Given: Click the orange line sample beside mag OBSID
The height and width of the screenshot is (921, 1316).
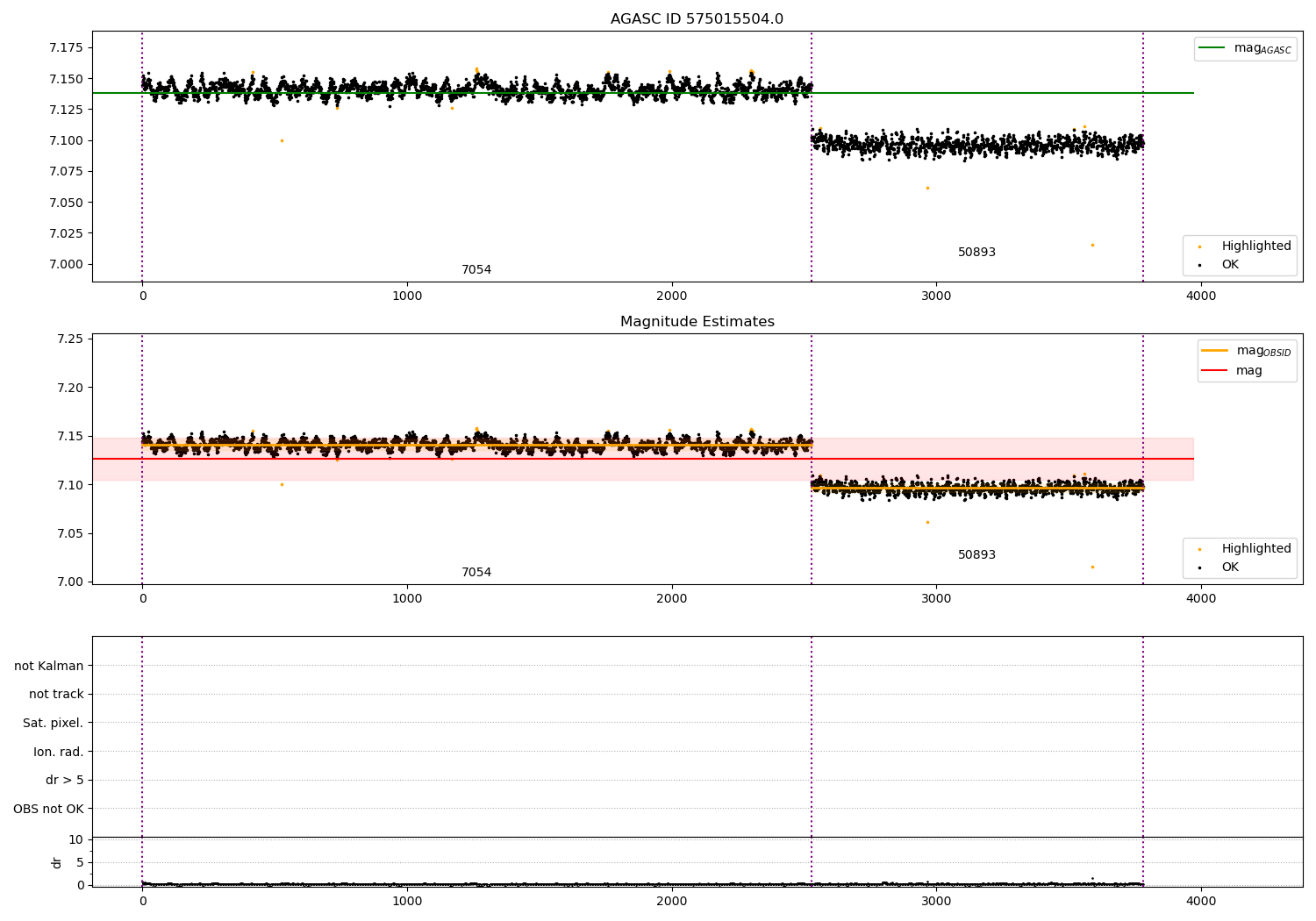Looking at the screenshot, I should (x=1215, y=351).
